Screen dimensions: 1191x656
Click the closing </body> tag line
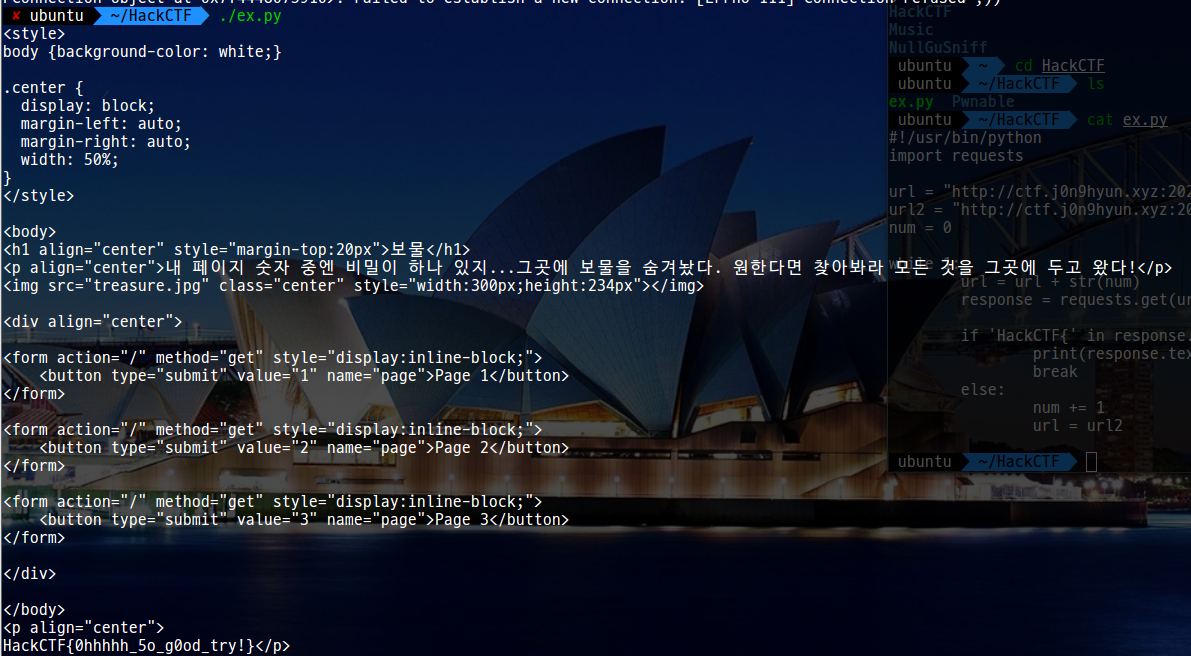(x=34, y=610)
